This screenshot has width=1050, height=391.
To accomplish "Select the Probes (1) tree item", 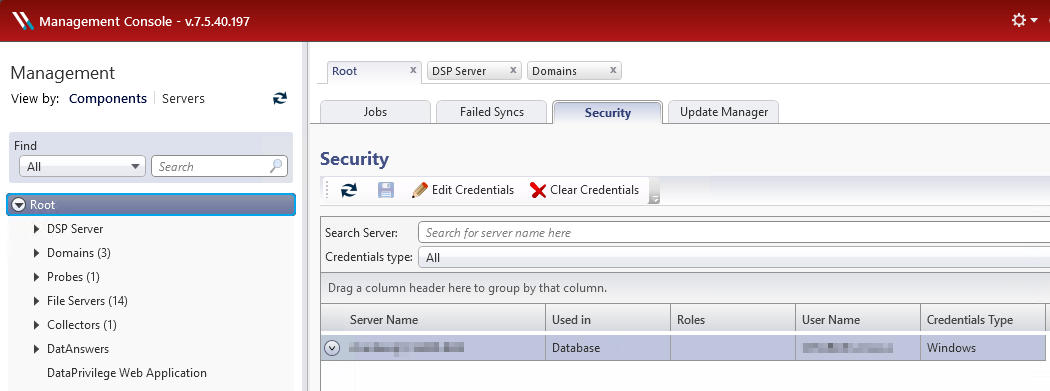I will pyautogui.click(x=73, y=277).
